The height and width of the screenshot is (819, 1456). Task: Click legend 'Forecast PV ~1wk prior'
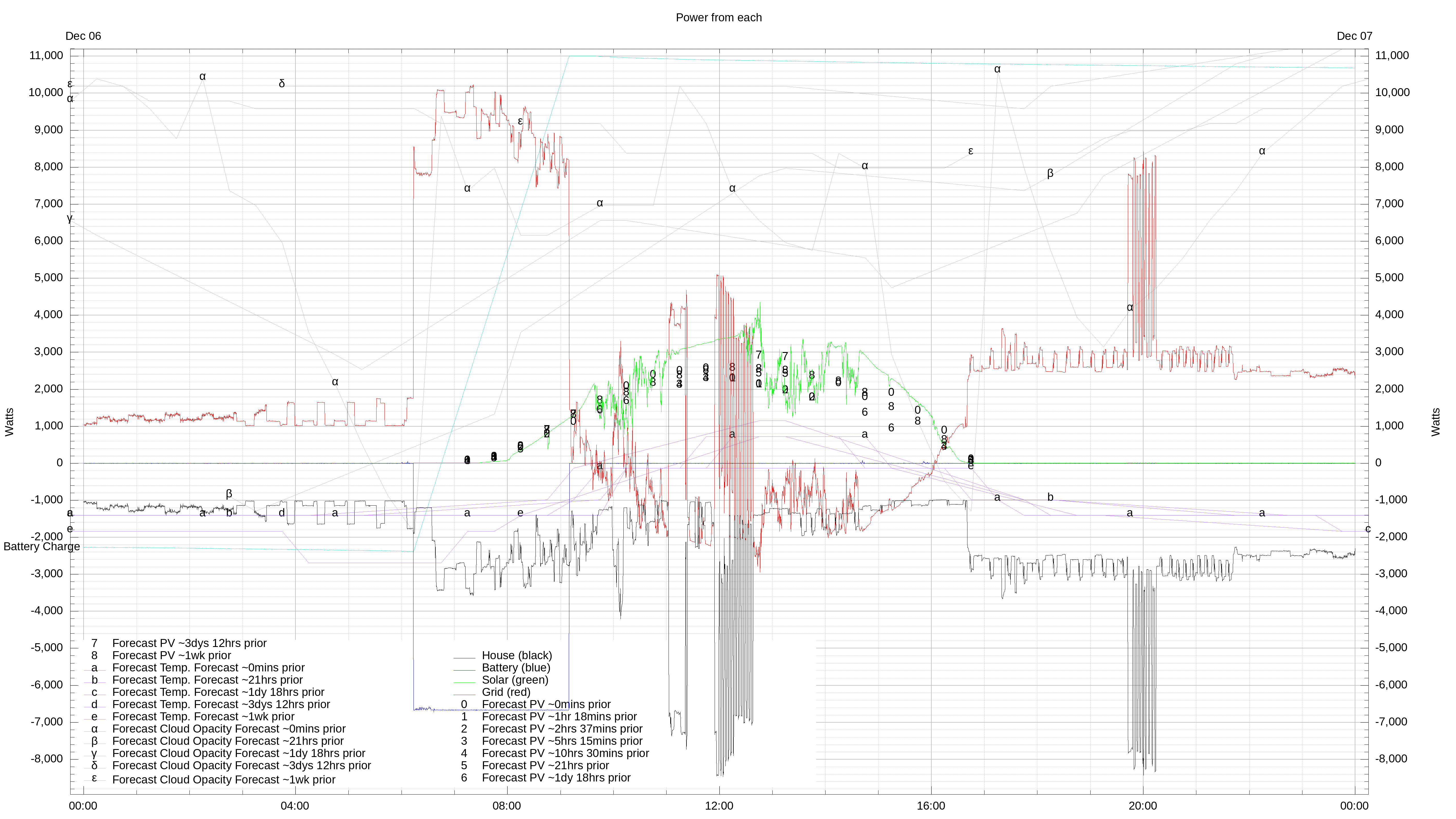pos(172,656)
